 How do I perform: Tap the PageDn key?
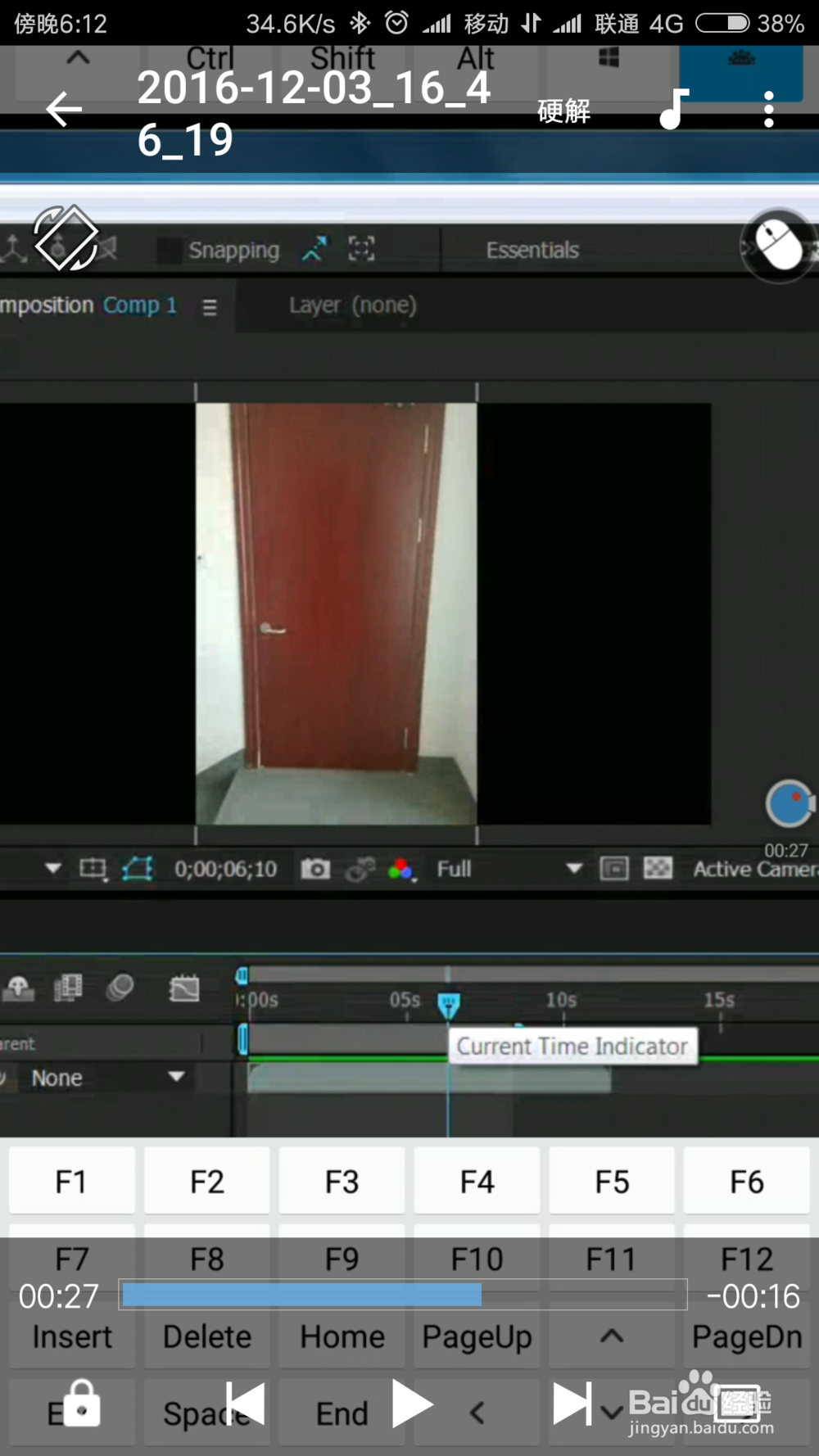point(747,1336)
